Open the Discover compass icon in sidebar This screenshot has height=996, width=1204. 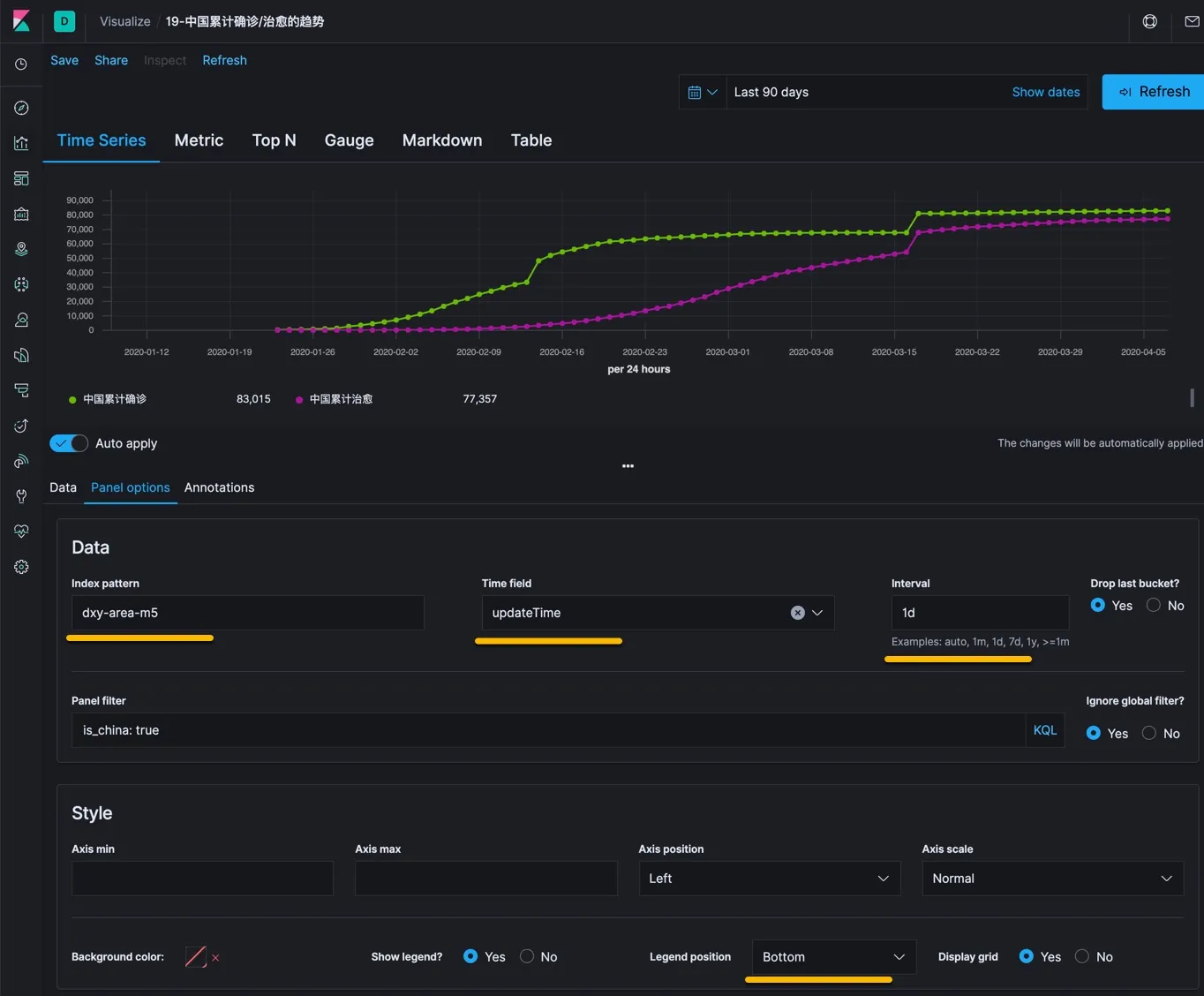click(x=21, y=108)
